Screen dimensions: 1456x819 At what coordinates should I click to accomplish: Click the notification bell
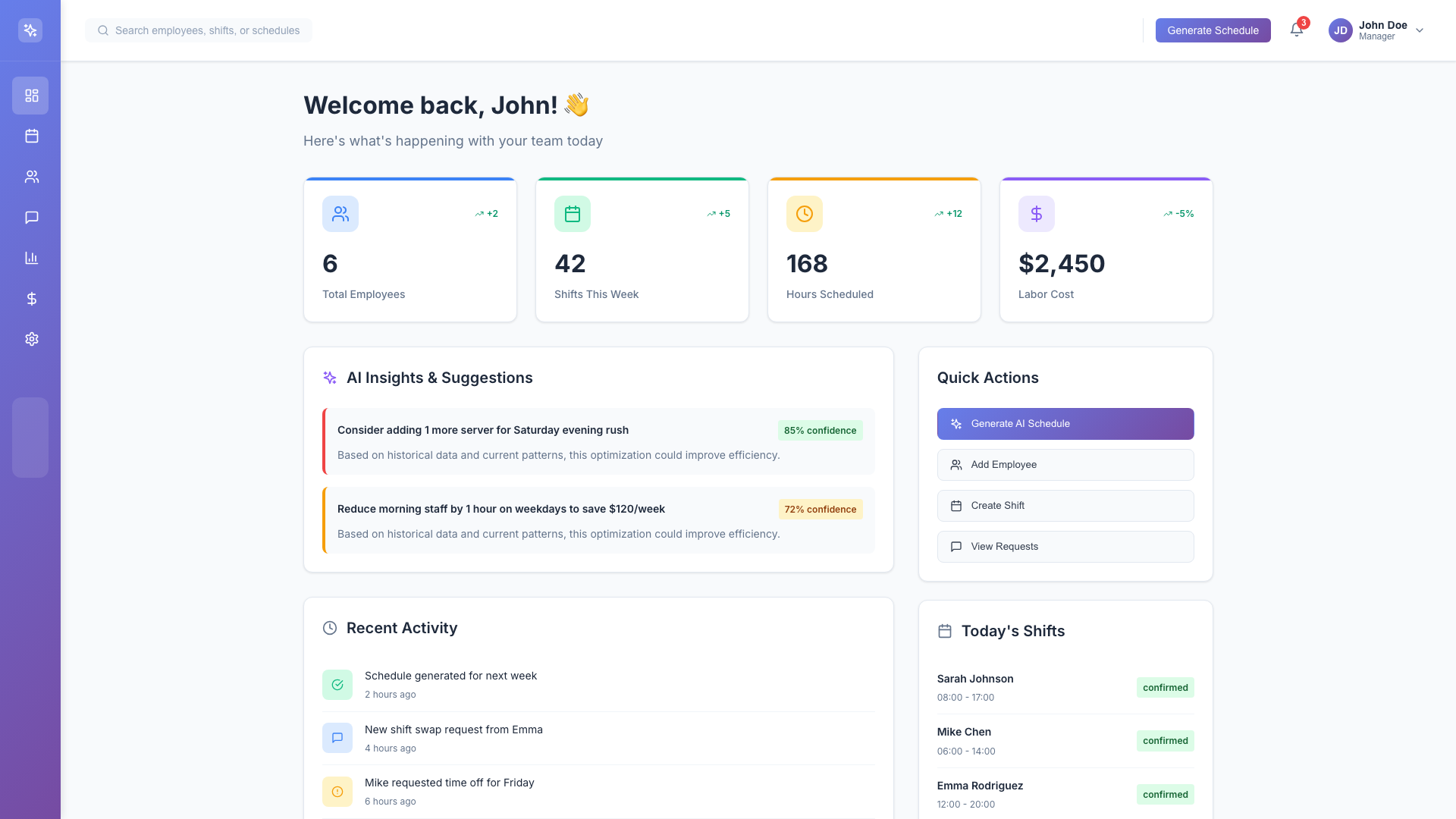(x=1297, y=30)
